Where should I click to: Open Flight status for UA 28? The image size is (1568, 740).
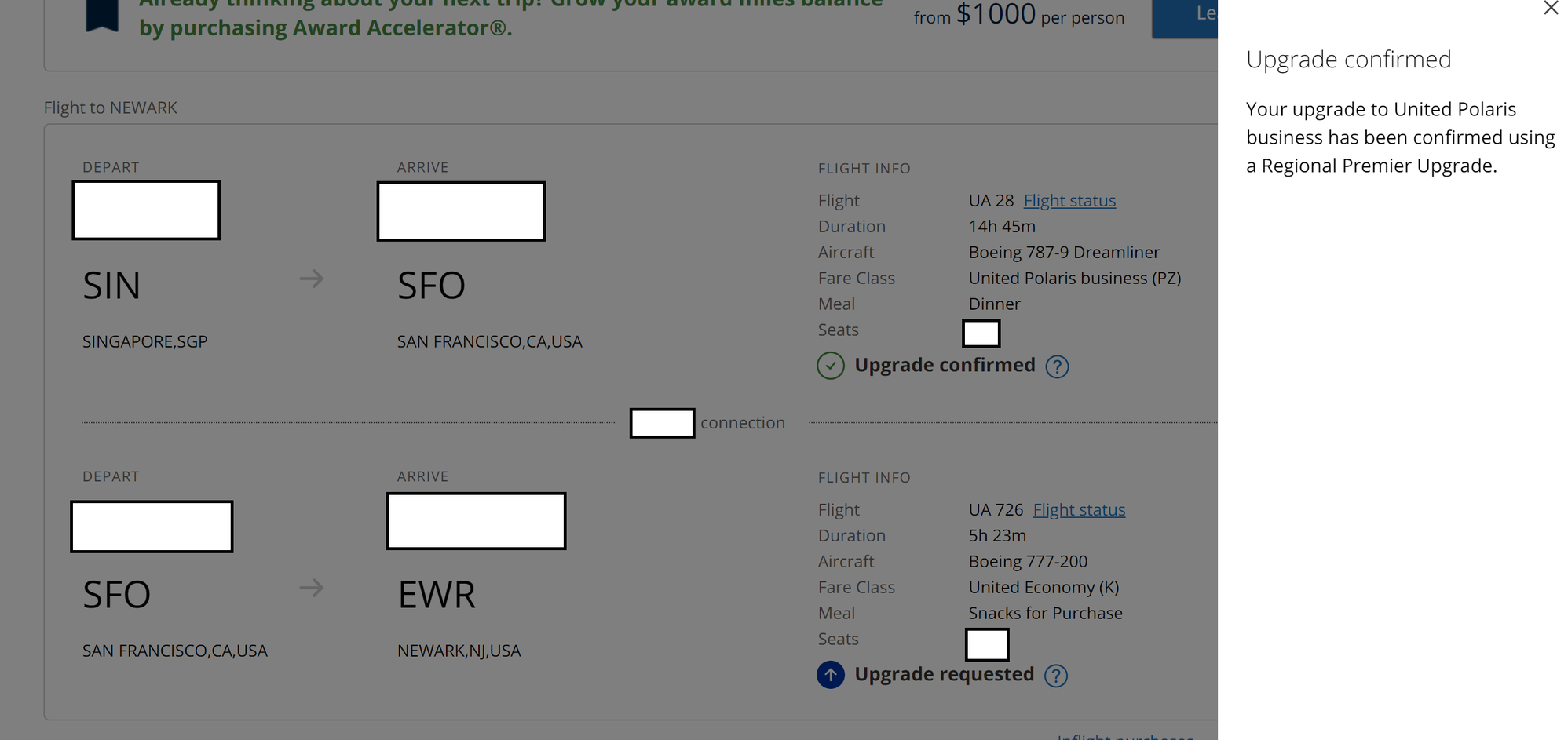coord(1069,201)
